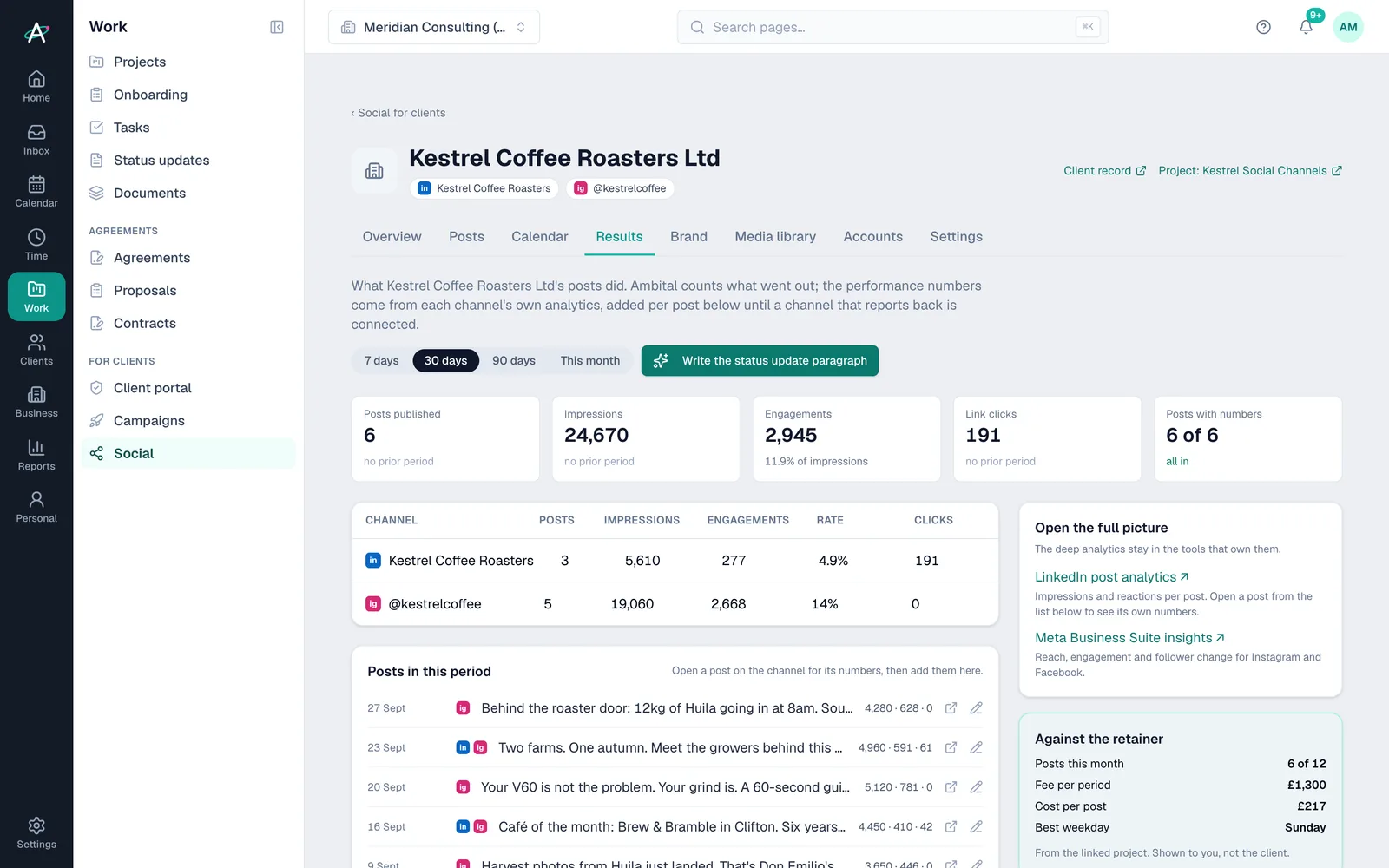Open the help icon in top bar
Viewport: 1389px width, 868px height.
[x=1263, y=27]
